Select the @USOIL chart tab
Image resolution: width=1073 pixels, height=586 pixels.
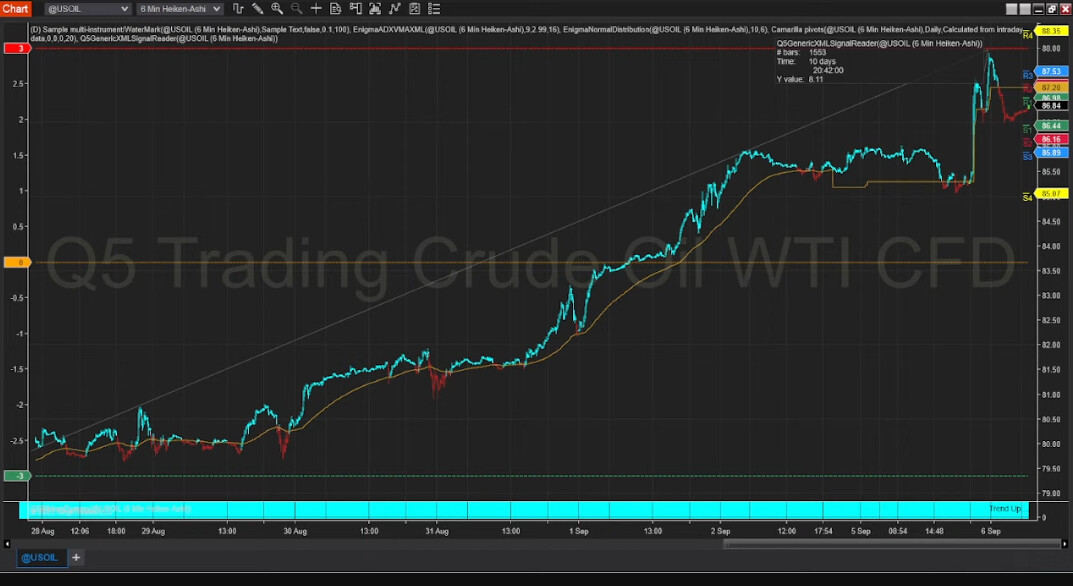pyautogui.click(x=40, y=557)
